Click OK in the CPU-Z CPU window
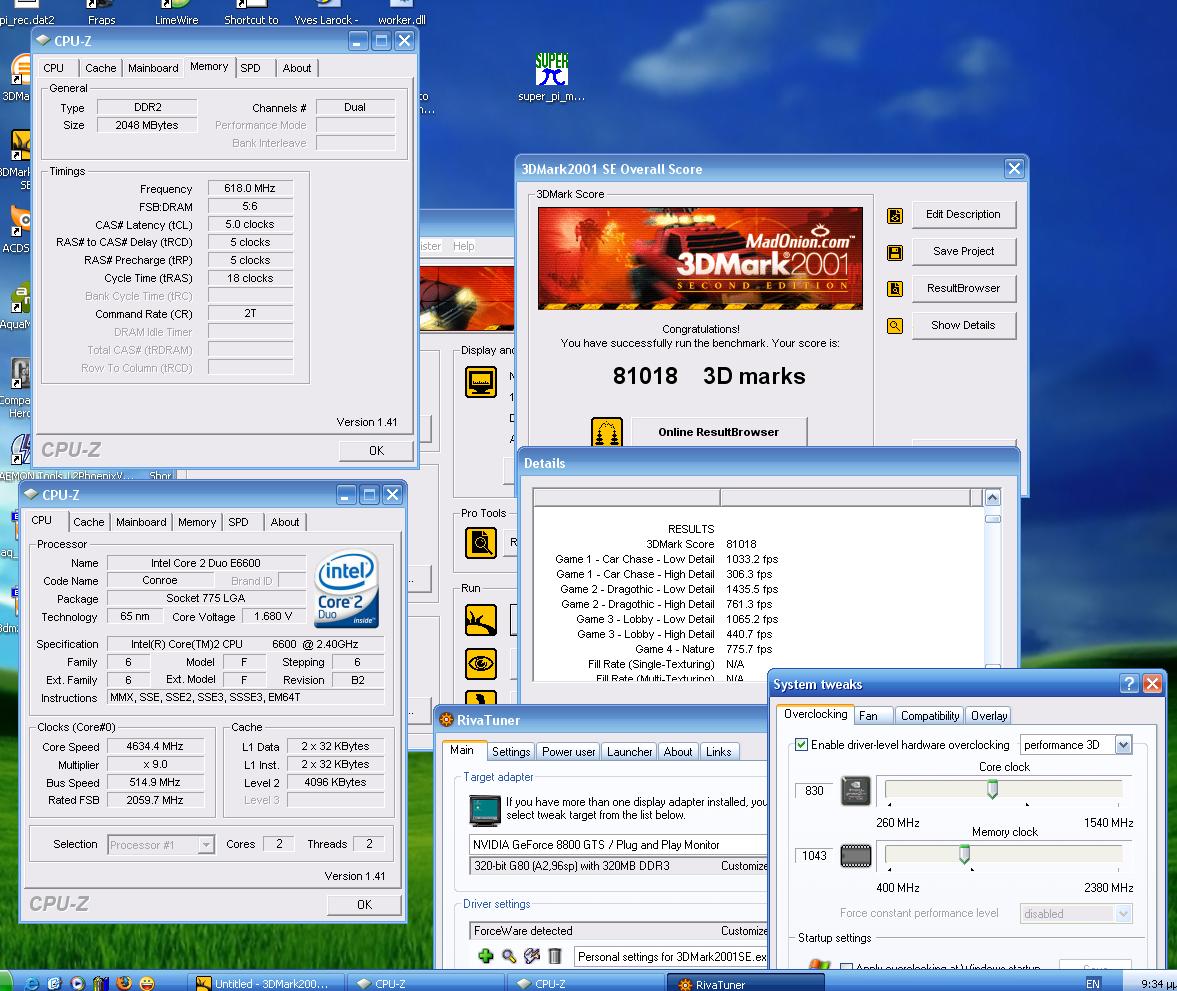This screenshot has width=1177, height=991. coord(364,905)
